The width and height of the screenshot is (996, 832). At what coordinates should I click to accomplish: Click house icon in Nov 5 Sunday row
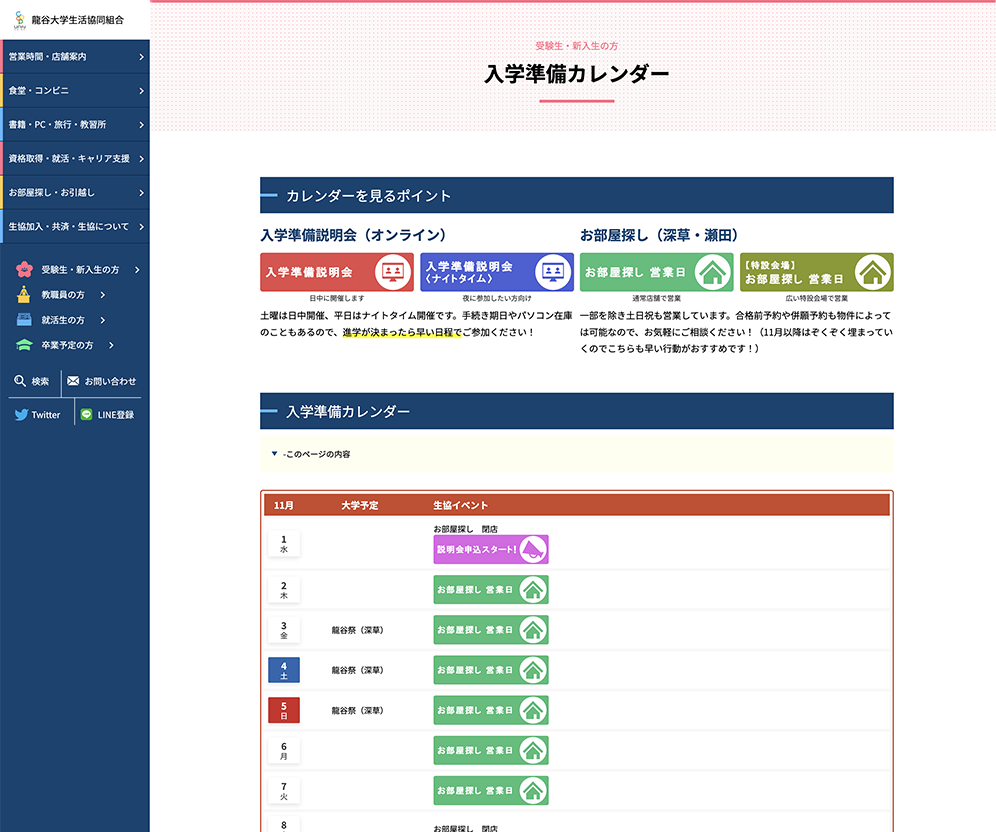tap(533, 710)
